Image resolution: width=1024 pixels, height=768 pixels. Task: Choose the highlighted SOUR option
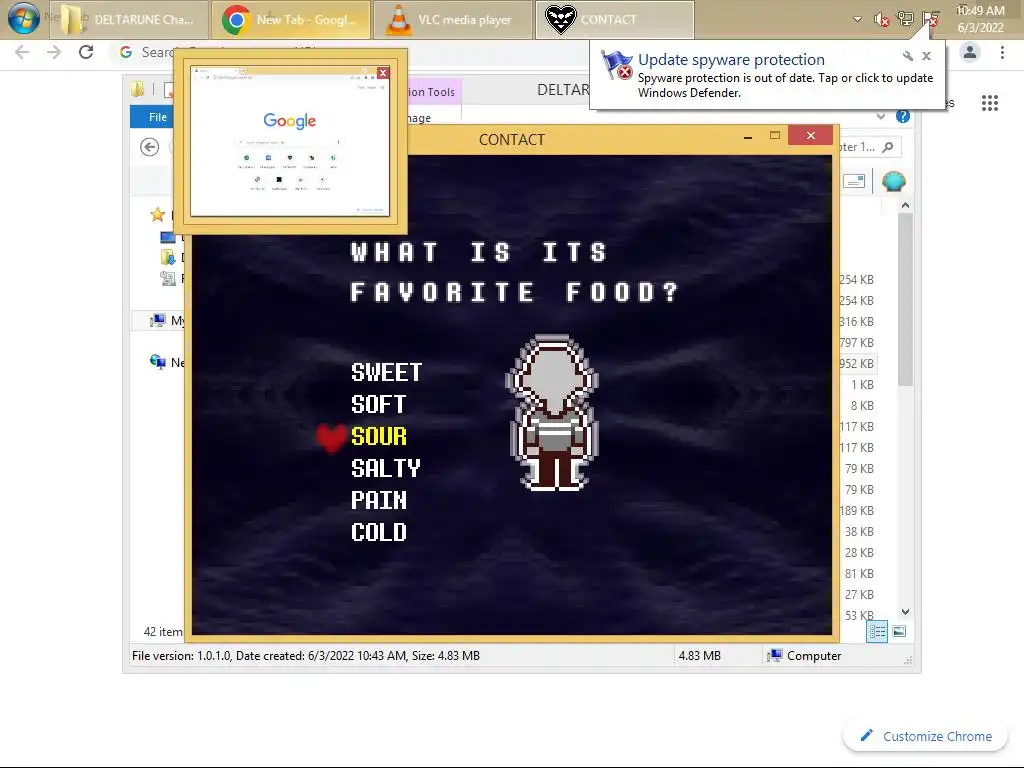coord(379,436)
